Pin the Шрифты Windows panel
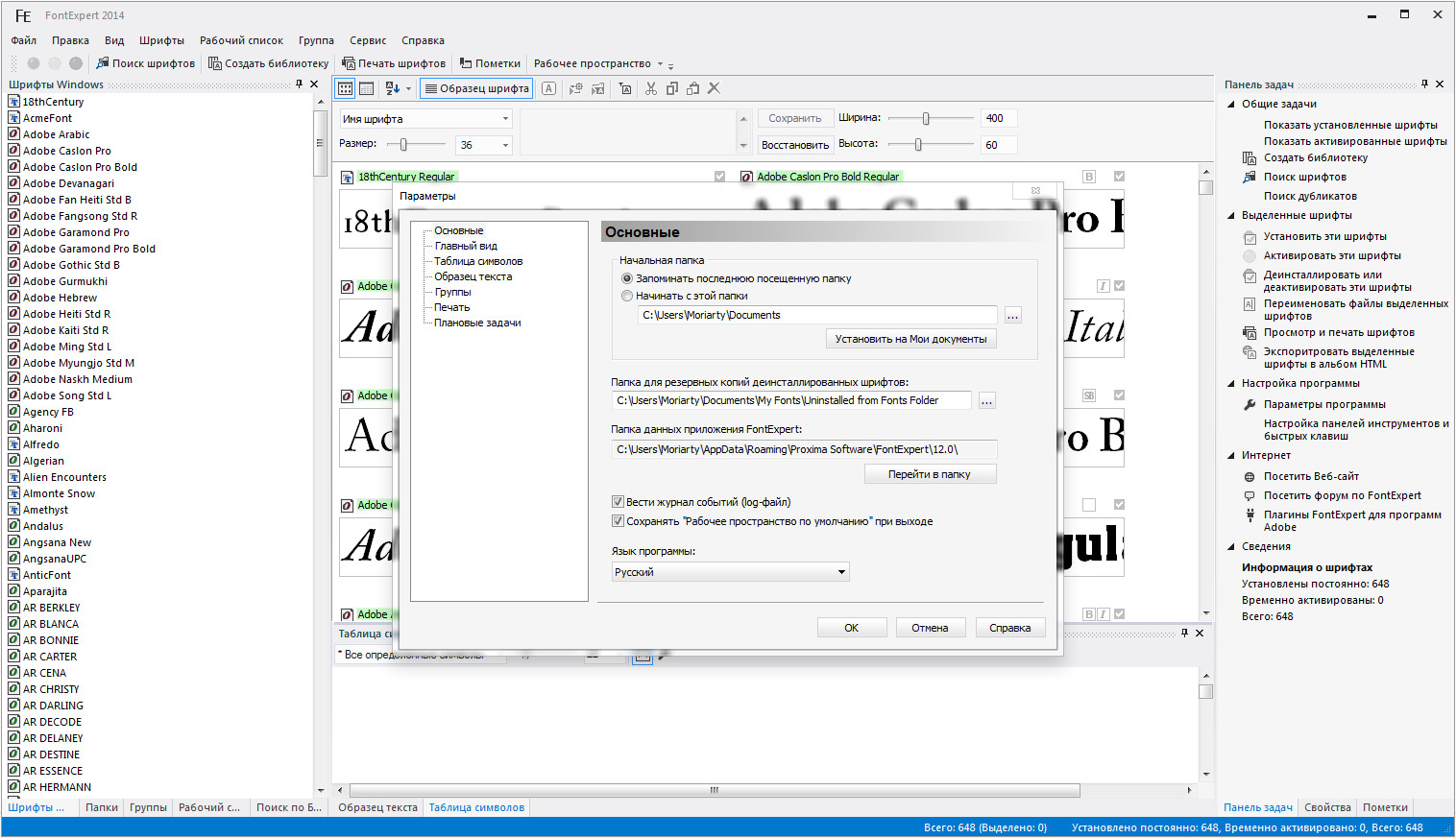The image size is (1456, 838). pos(298,84)
